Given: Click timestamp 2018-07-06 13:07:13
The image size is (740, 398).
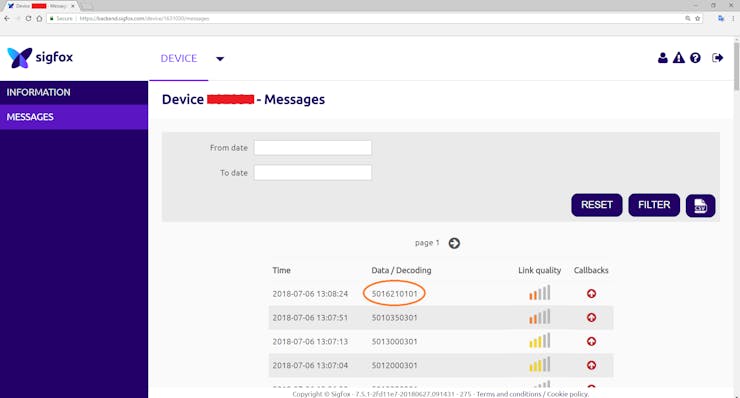Looking at the screenshot, I should click(x=310, y=341).
